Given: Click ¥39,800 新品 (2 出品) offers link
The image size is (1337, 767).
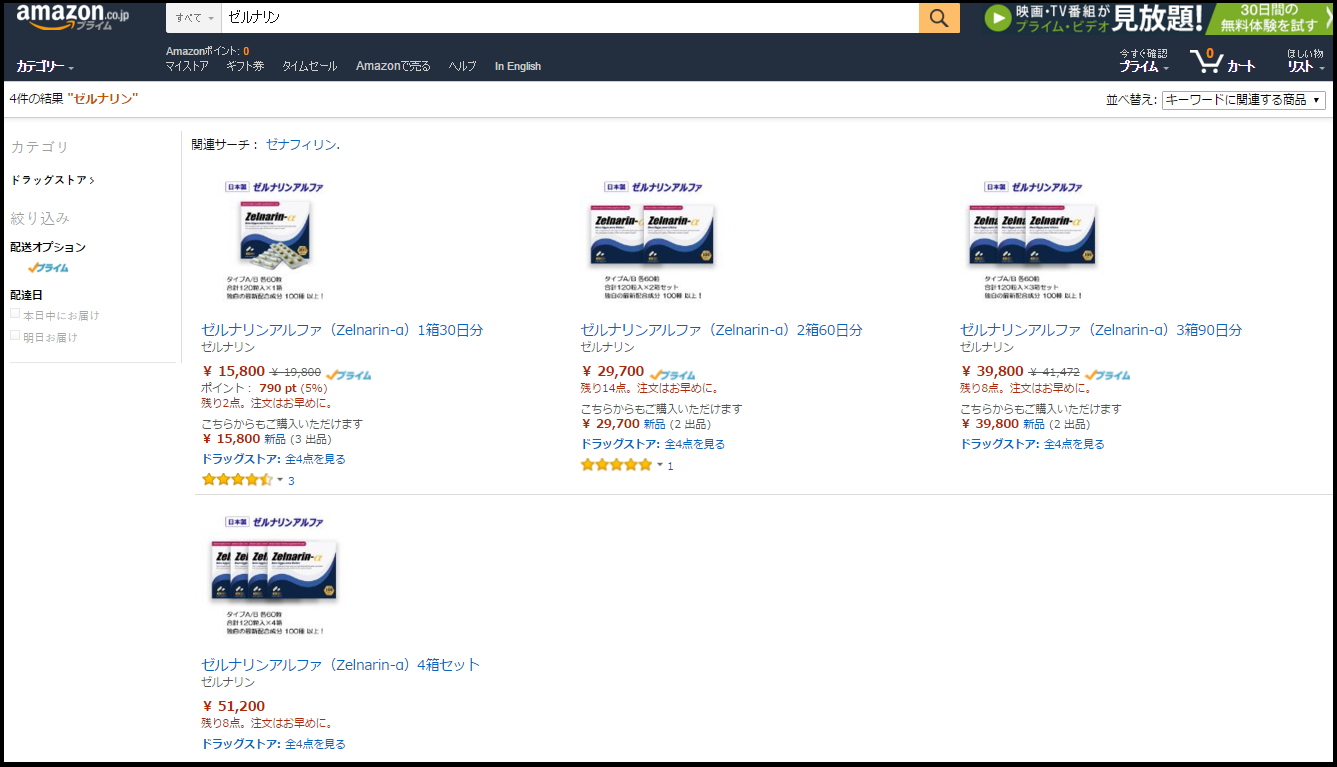Looking at the screenshot, I should coord(1026,423).
